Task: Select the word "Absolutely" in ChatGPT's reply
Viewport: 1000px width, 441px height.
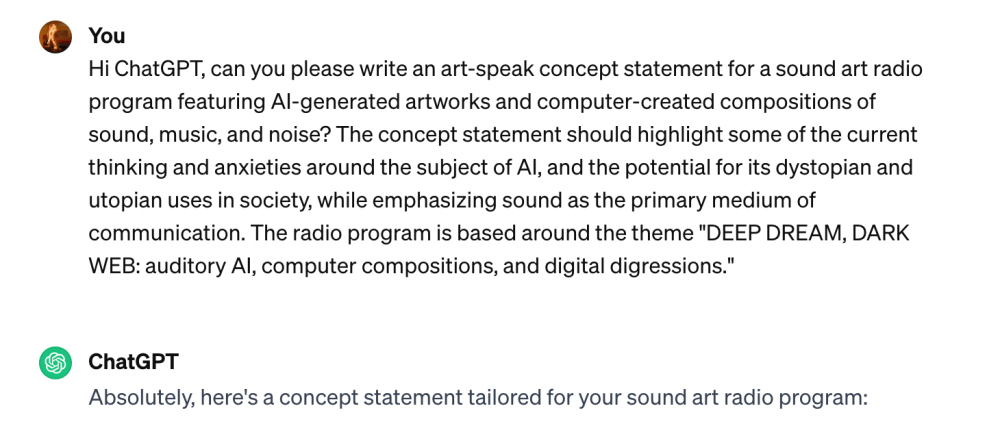Action: [x=137, y=396]
